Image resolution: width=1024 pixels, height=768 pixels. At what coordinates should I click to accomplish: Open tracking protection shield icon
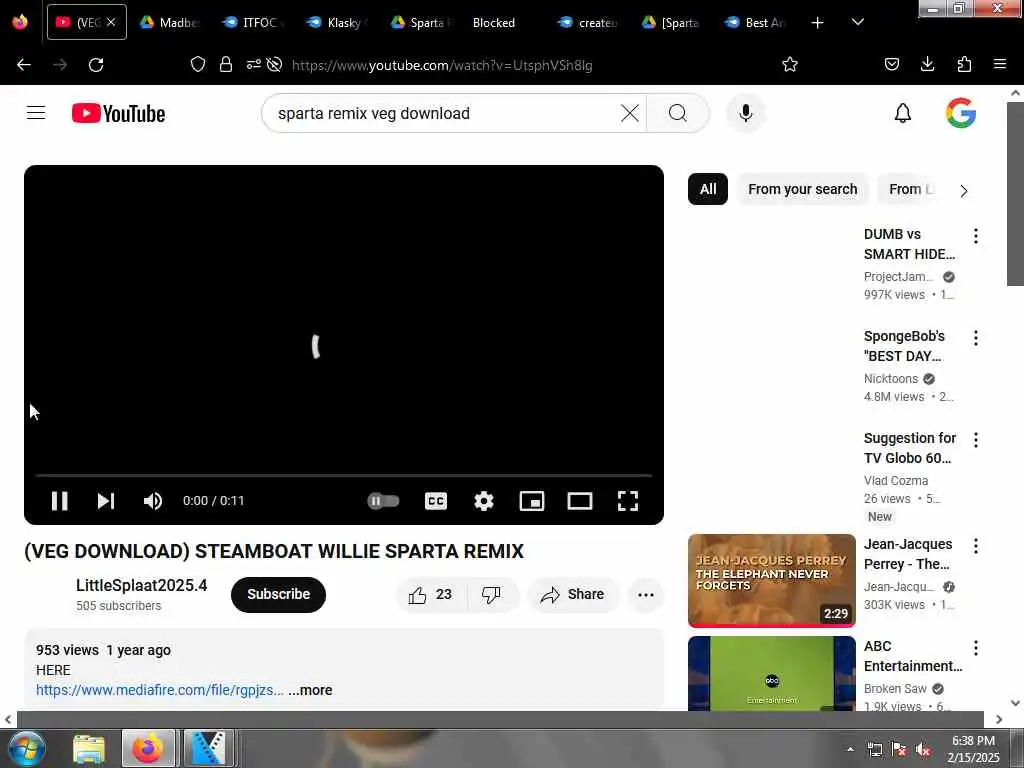click(198, 64)
